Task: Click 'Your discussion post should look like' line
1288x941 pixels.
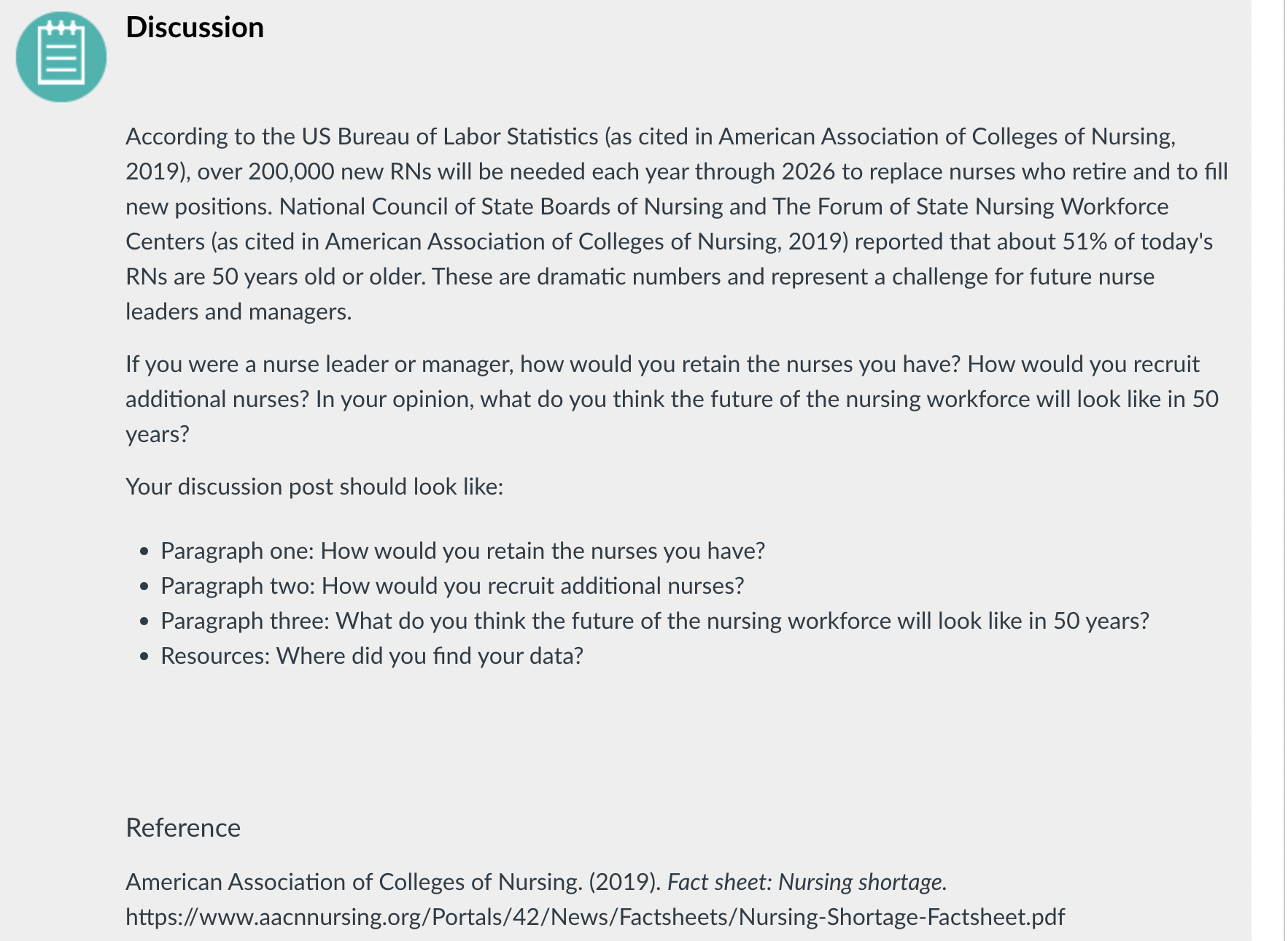Action: (314, 487)
